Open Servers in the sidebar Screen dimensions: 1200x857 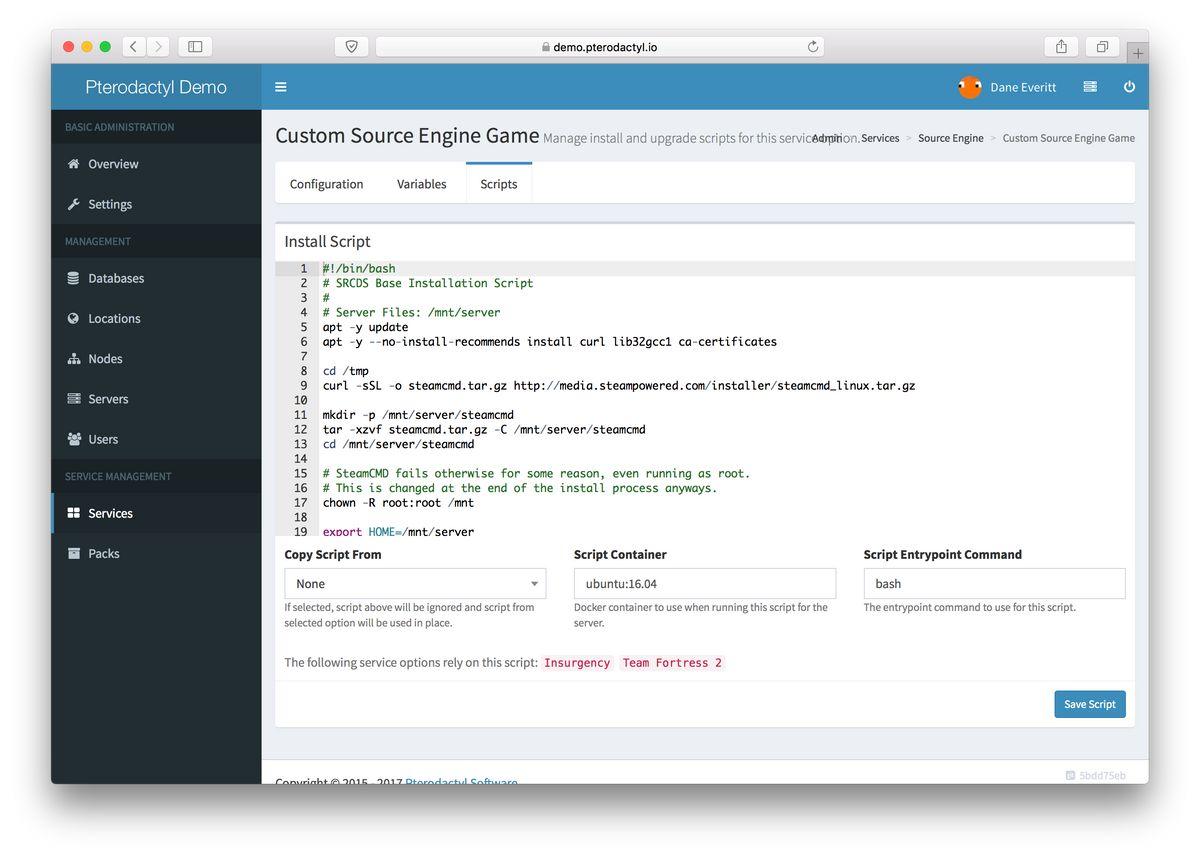pyautogui.click(x=156, y=398)
